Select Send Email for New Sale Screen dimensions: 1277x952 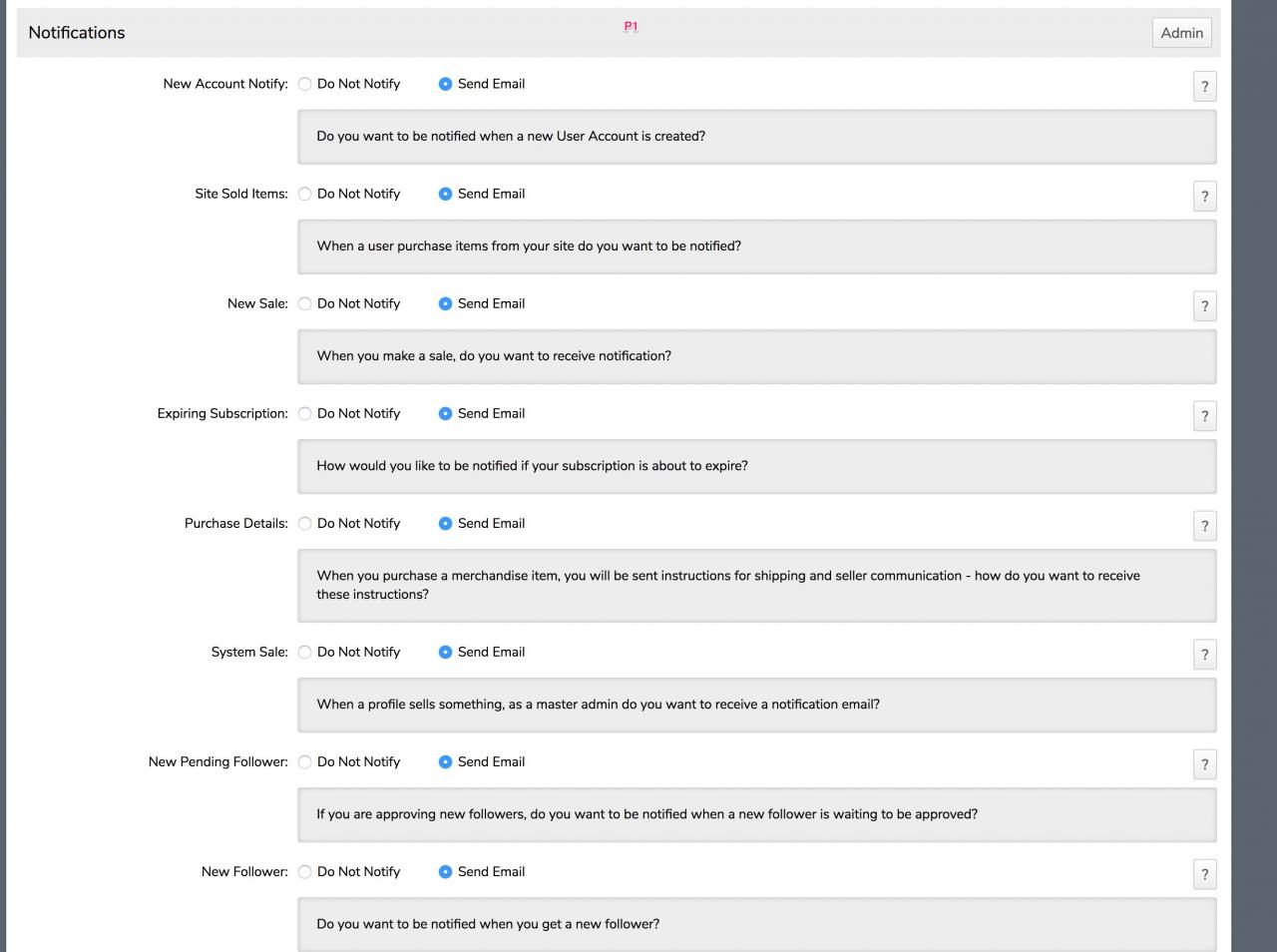446,303
